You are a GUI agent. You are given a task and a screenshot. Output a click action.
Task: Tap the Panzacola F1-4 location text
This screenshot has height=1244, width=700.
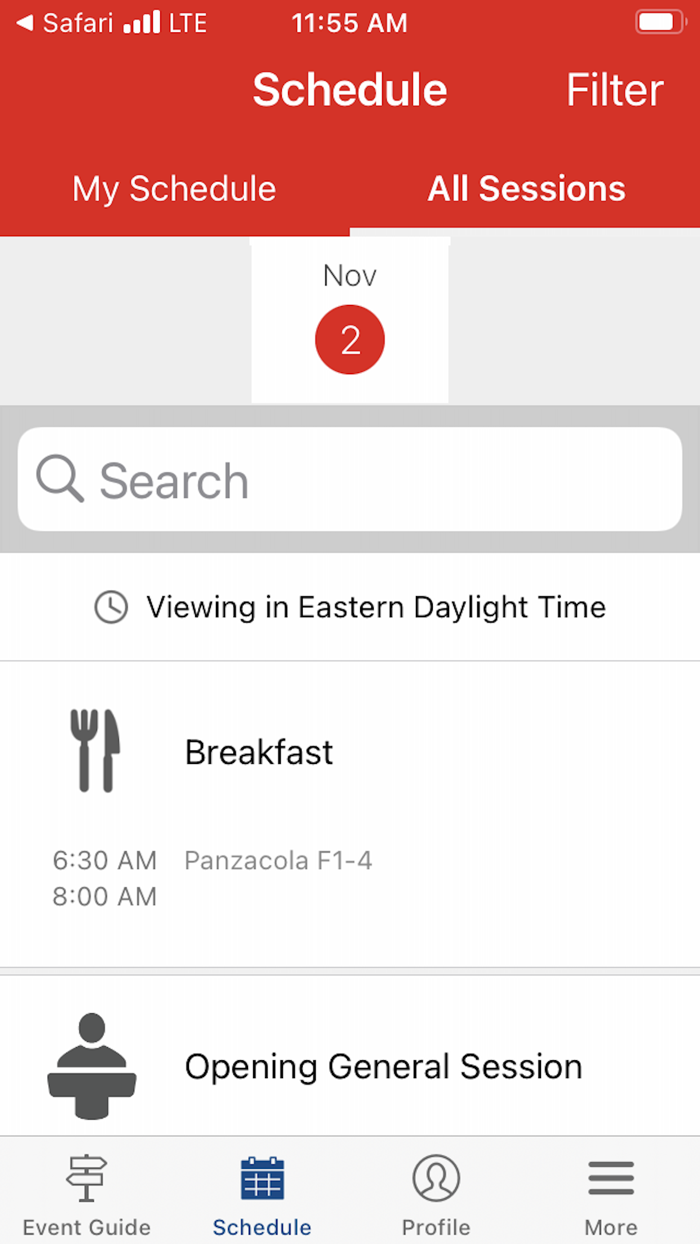(278, 860)
